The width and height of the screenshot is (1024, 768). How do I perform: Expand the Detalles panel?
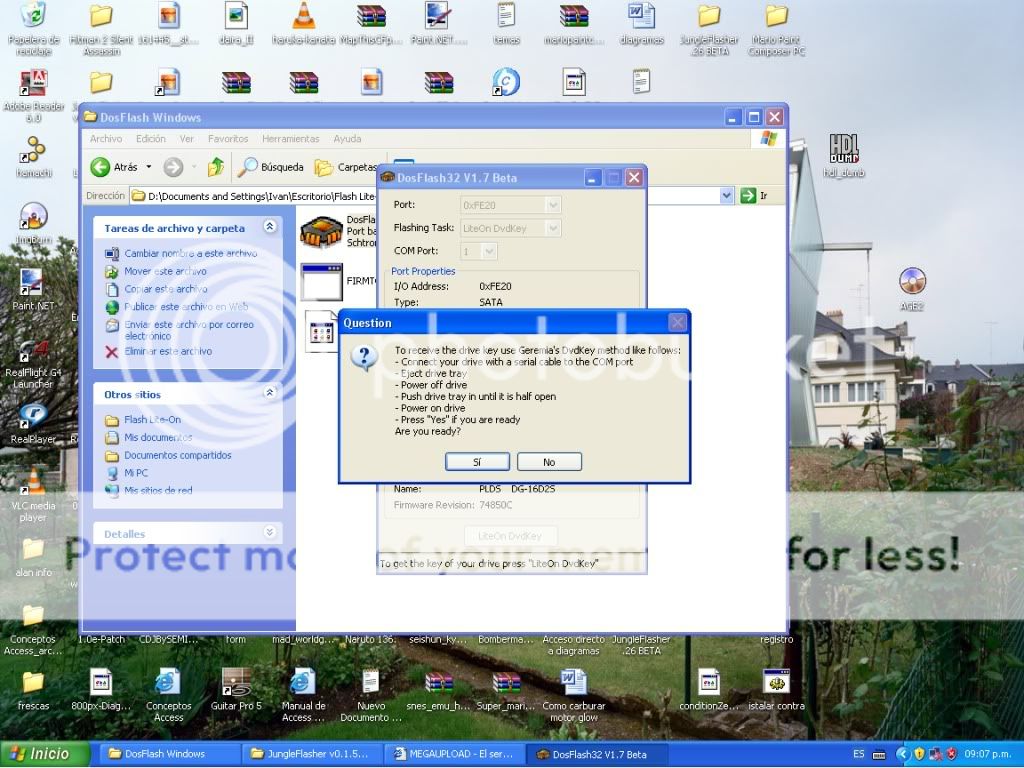[269, 533]
